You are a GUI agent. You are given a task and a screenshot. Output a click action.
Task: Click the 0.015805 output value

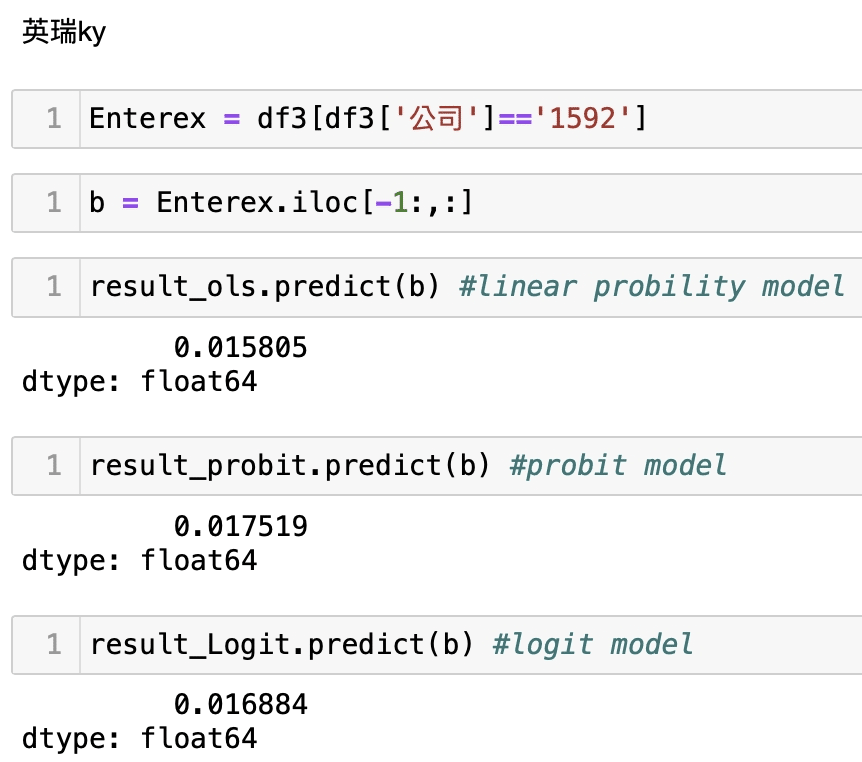coord(240,347)
